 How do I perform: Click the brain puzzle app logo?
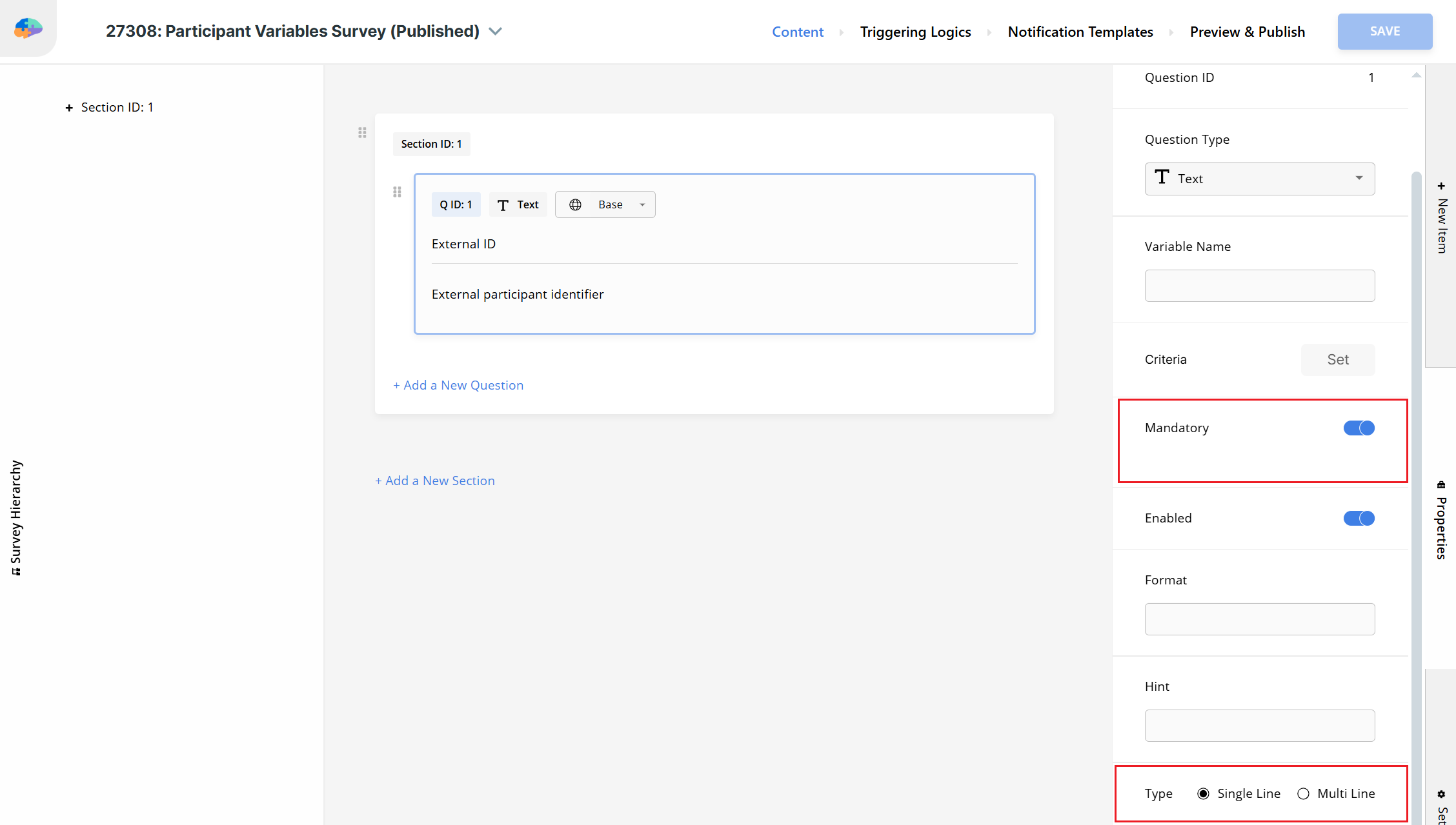point(28,28)
